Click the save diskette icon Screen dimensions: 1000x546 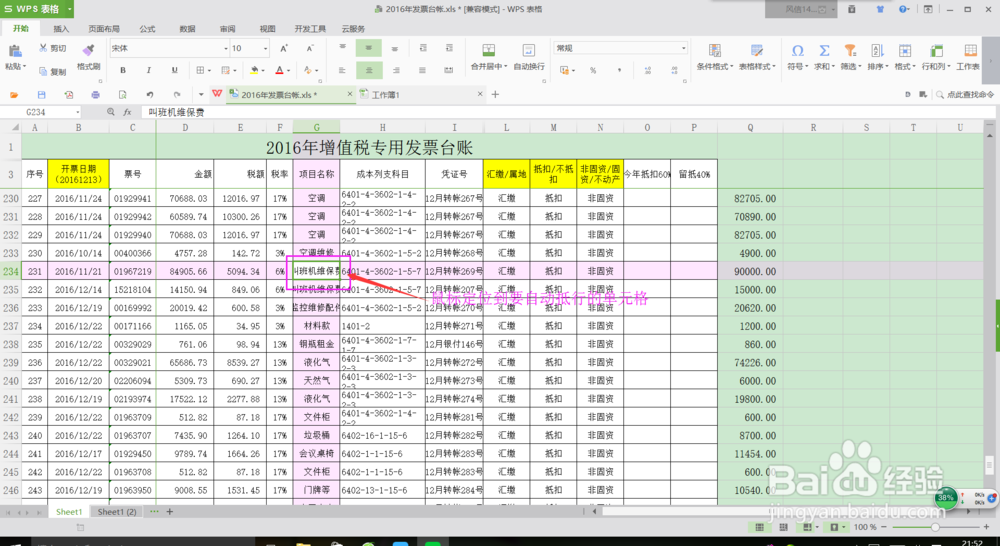point(41,95)
